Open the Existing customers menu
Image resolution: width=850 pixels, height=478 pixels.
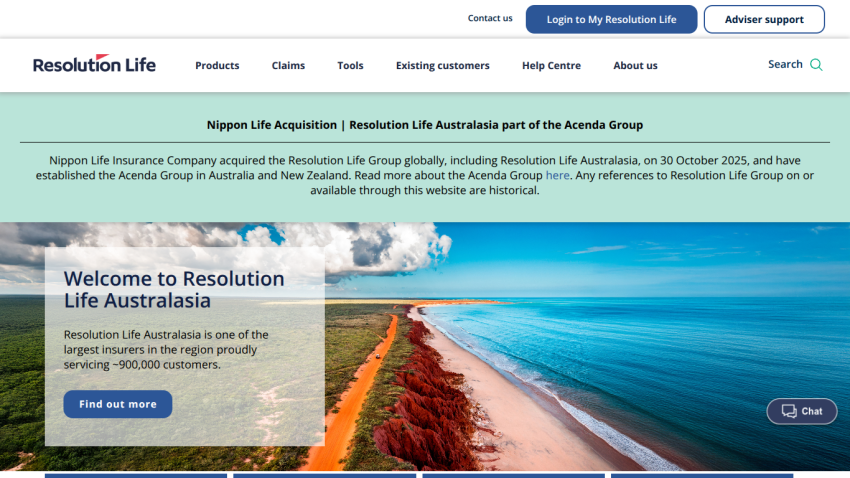442,66
